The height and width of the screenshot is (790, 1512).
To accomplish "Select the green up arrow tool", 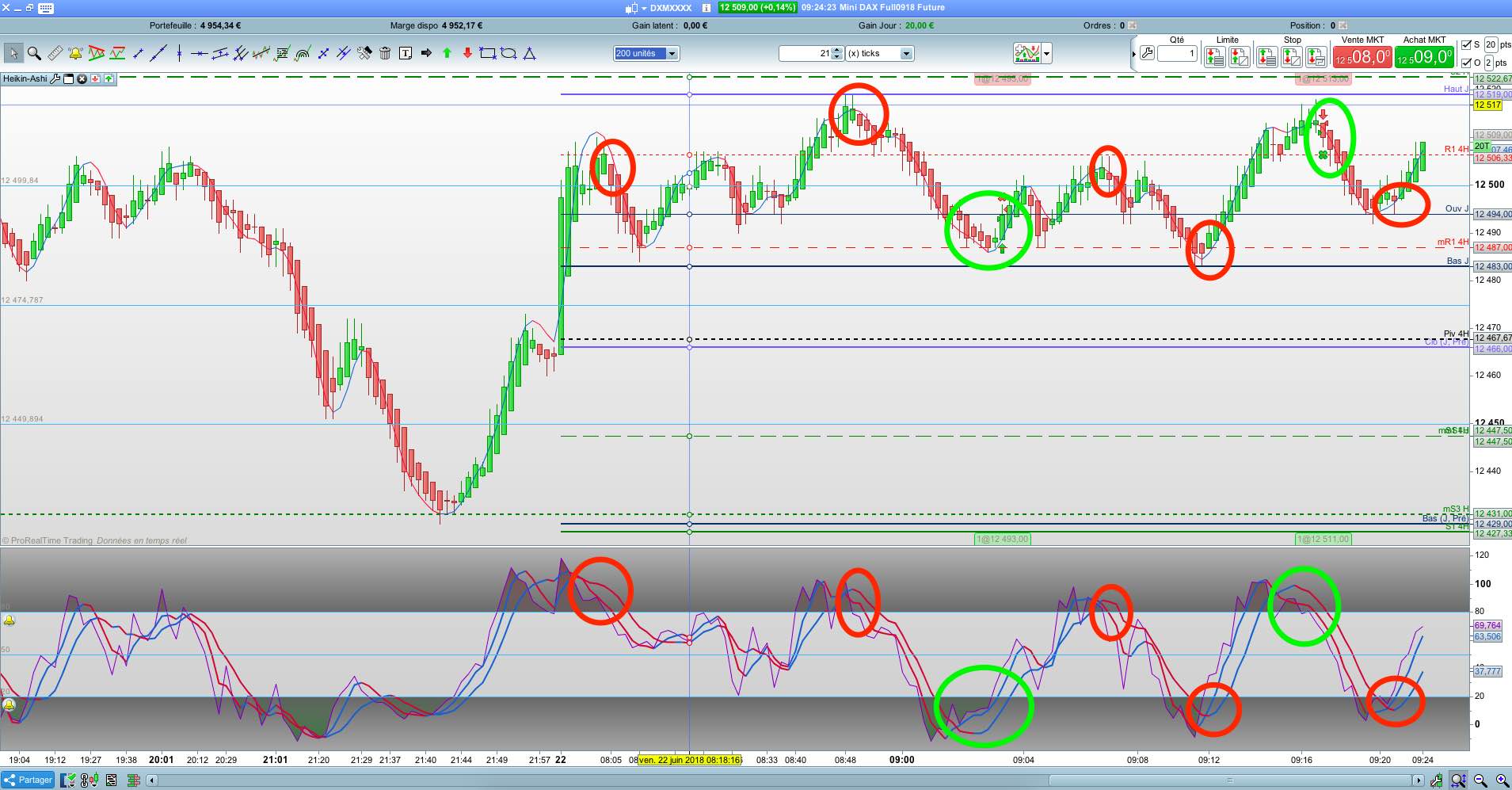I will click(447, 53).
